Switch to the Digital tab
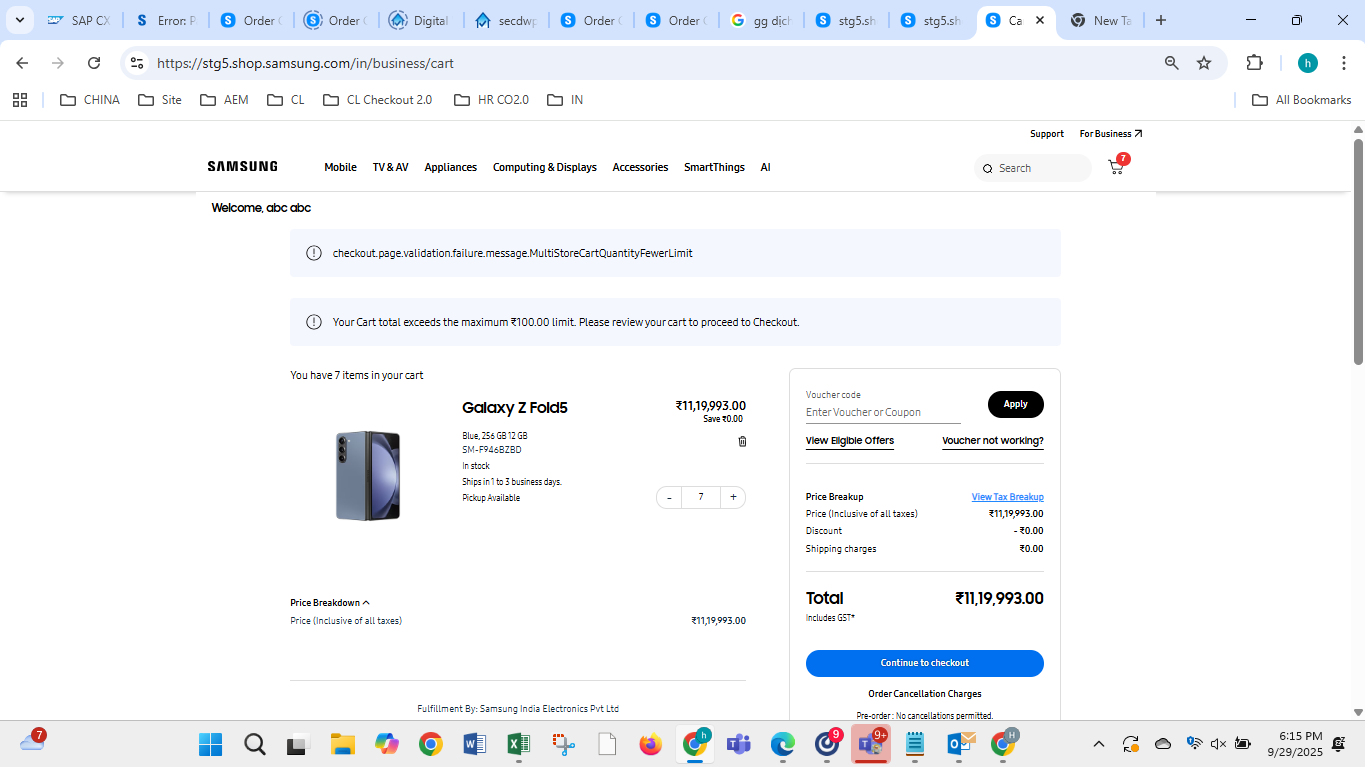This screenshot has height=767, width=1365. point(421,20)
